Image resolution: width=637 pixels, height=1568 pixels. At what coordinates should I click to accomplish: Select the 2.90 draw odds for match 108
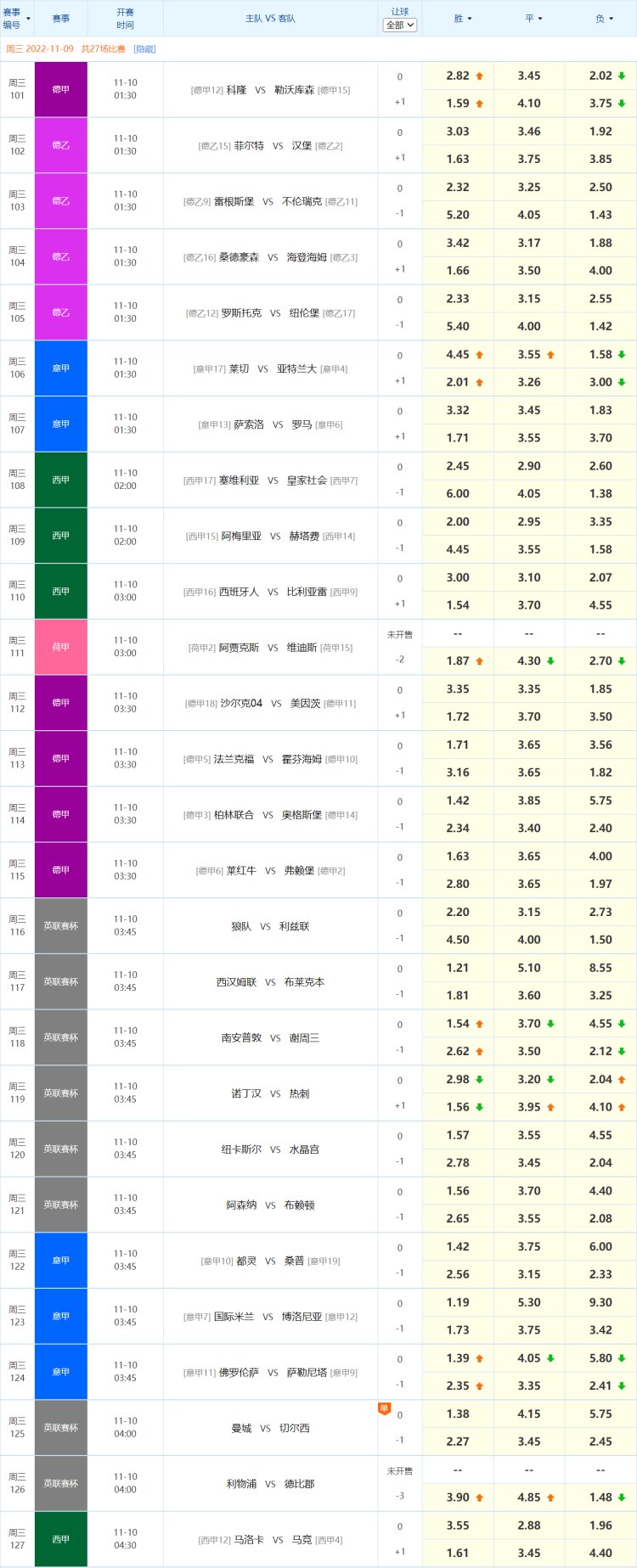[529, 466]
